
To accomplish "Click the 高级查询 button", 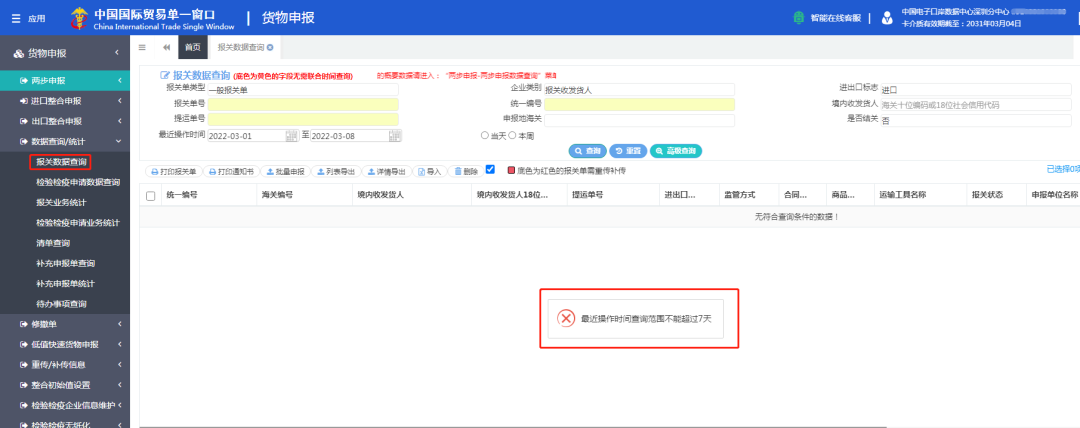I will tap(676, 151).
